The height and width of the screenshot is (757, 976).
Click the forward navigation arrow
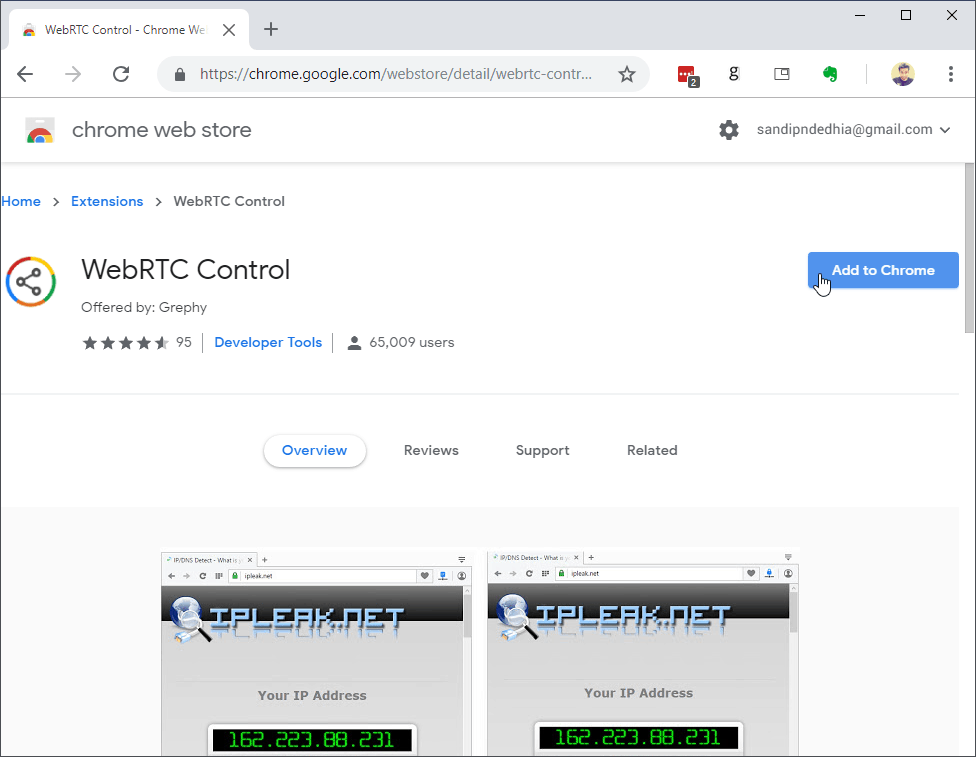[73, 74]
